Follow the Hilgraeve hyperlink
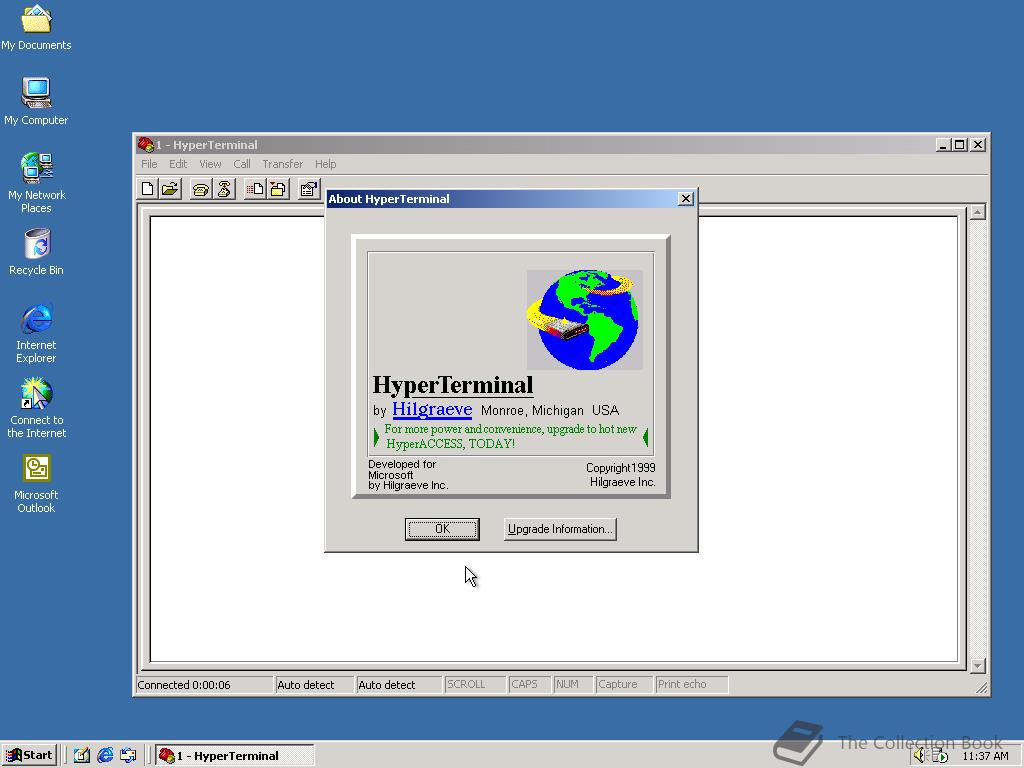This screenshot has width=1024, height=768. click(x=432, y=409)
